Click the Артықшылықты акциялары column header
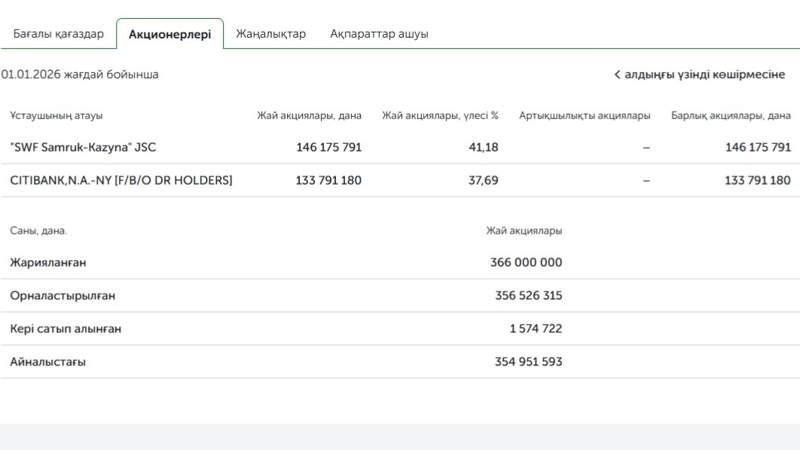This screenshot has height=450, width=800. pos(584,116)
